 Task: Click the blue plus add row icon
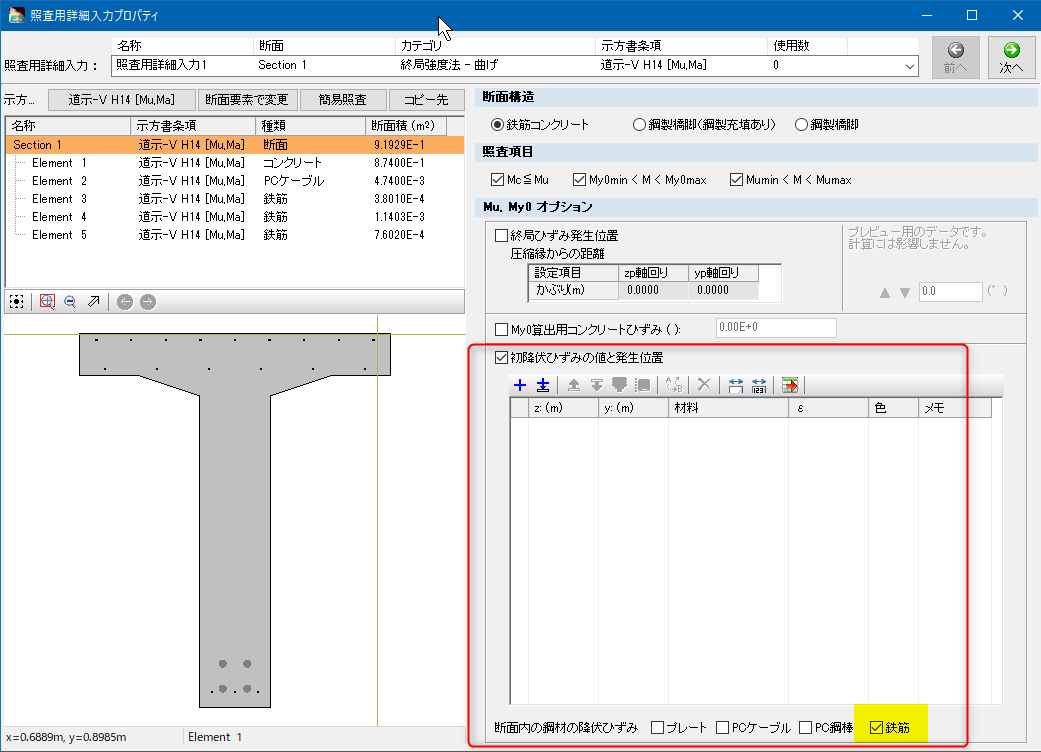(x=519, y=385)
